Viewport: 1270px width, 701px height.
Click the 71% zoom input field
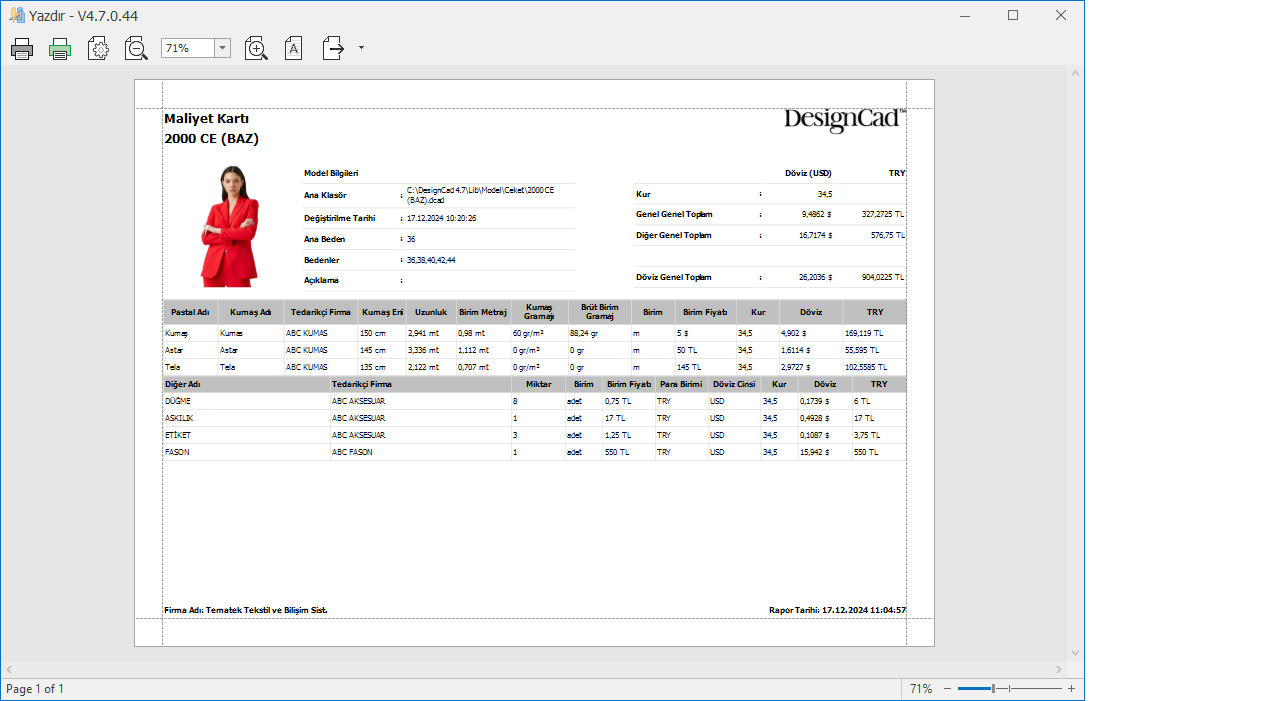tap(187, 48)
